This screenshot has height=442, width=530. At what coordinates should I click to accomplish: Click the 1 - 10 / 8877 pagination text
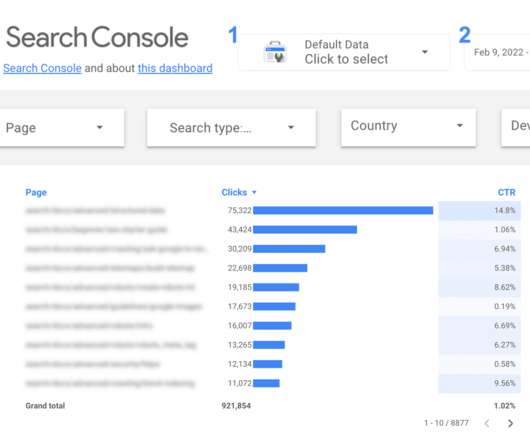pos(446,423)
